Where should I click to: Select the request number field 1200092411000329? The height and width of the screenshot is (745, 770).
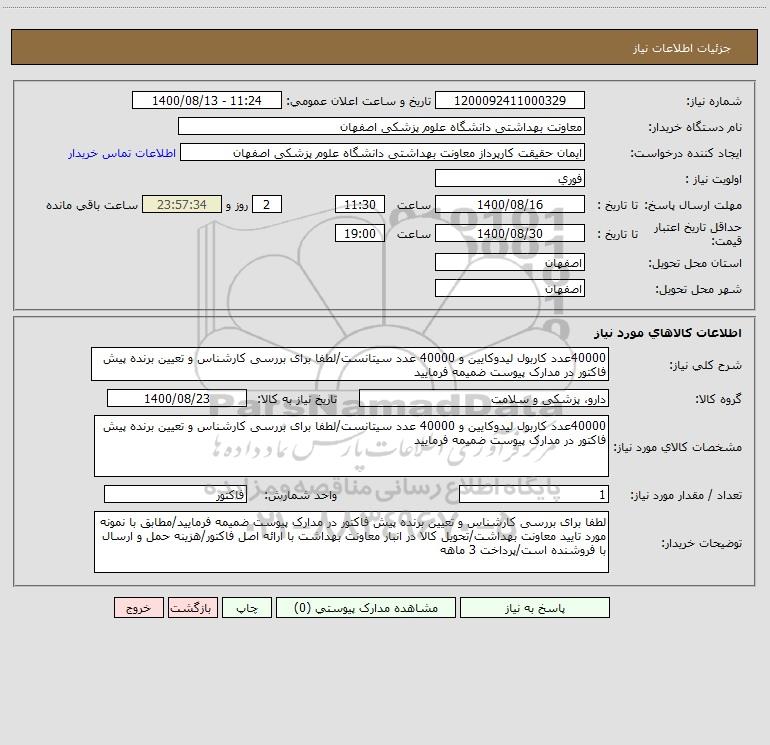coord(510,100)
